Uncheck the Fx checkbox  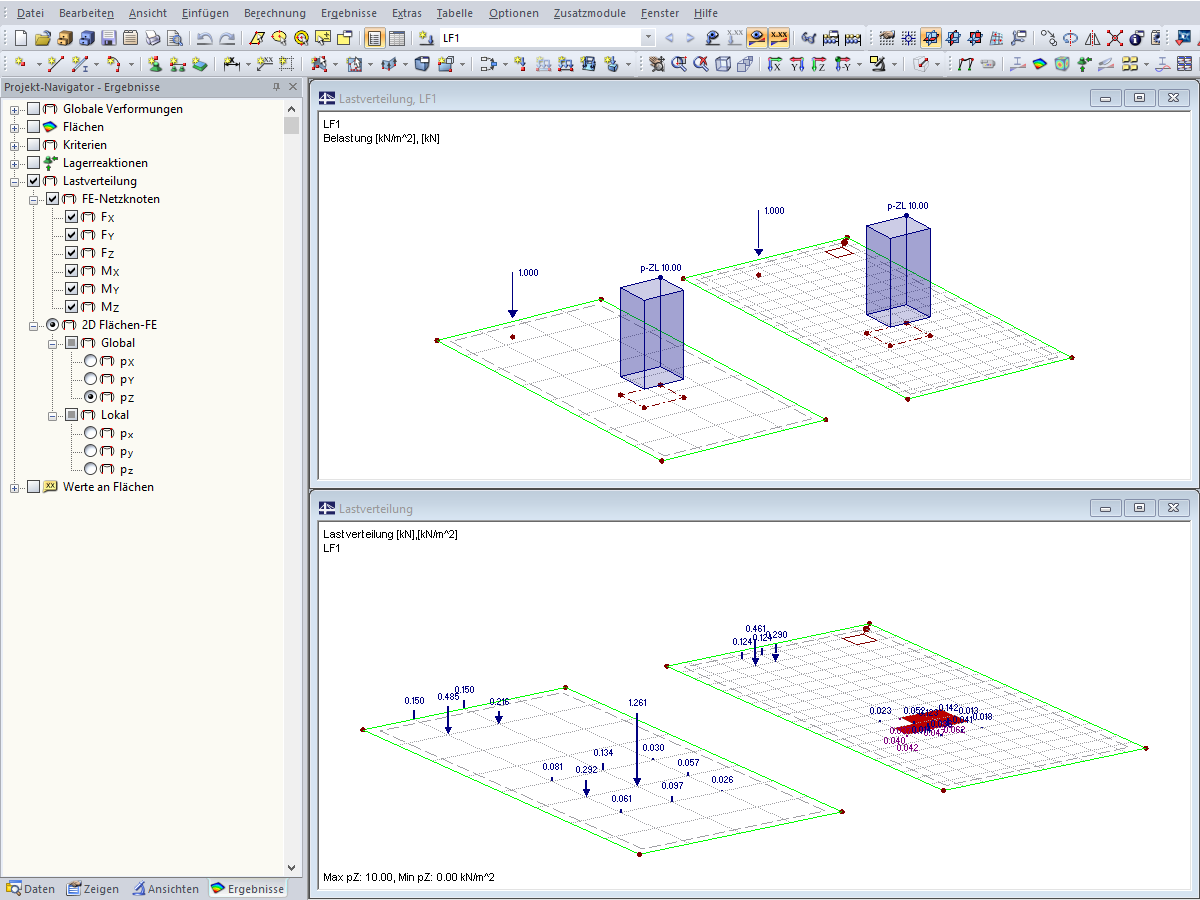click(x=72, y=217)
